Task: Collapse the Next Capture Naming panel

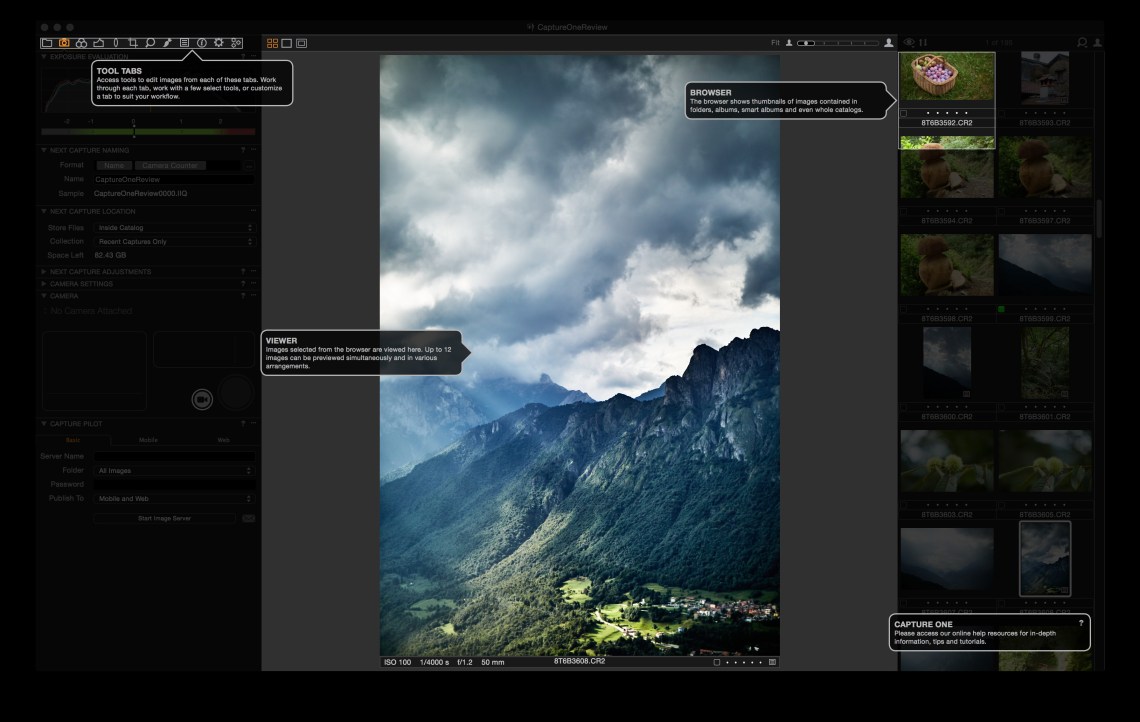Action: (x=44, y=150)
